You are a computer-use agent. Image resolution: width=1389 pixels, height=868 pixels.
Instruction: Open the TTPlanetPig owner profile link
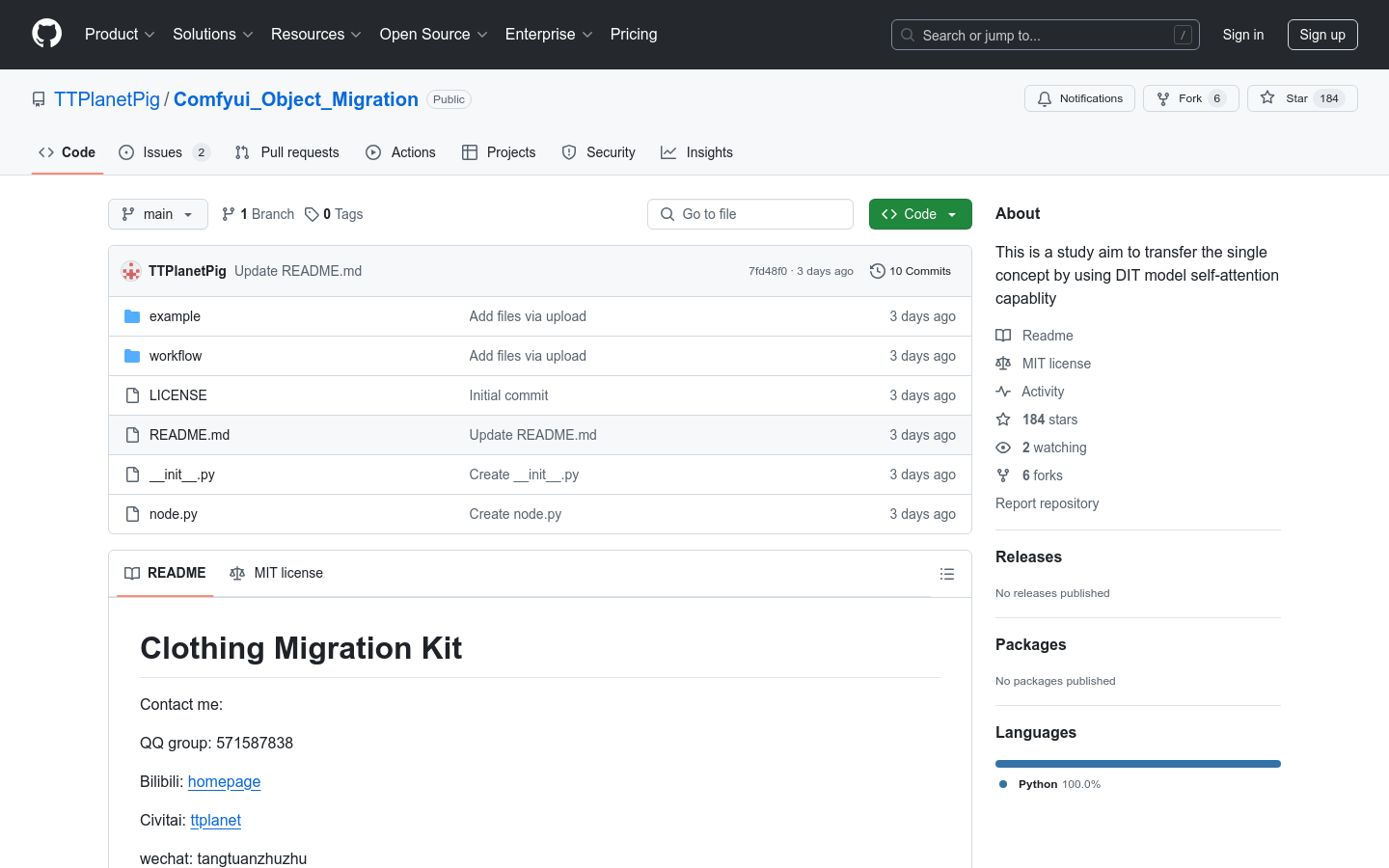107,99
